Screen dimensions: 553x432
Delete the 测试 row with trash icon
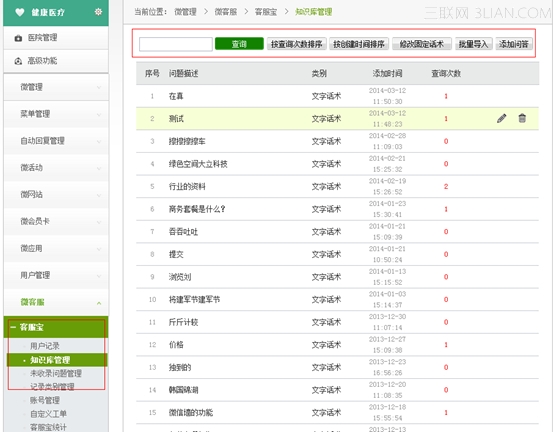522,118
